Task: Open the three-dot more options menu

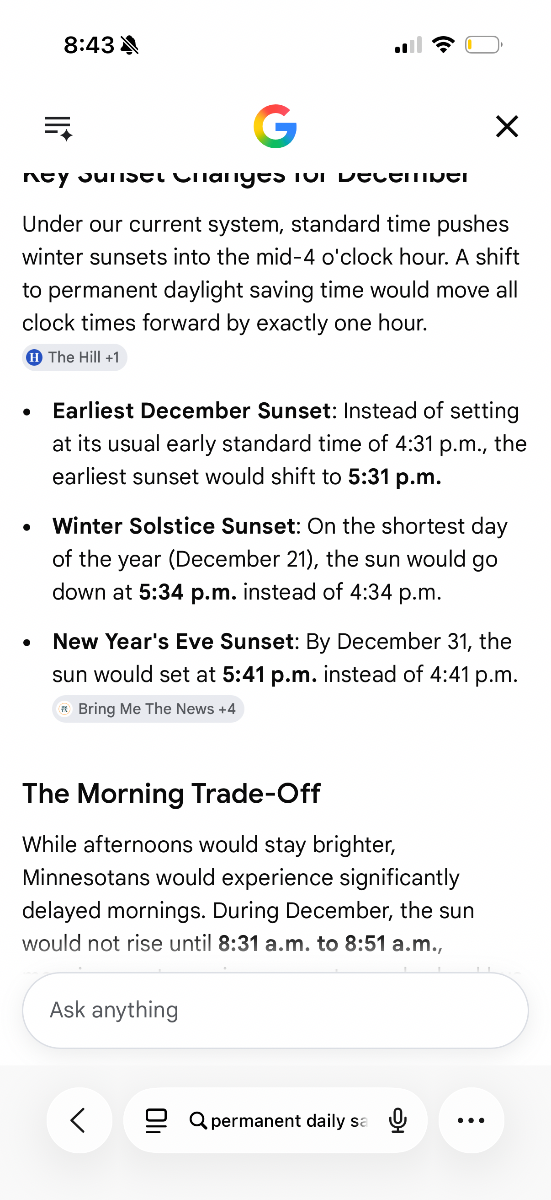Action: pos(471,1121)
